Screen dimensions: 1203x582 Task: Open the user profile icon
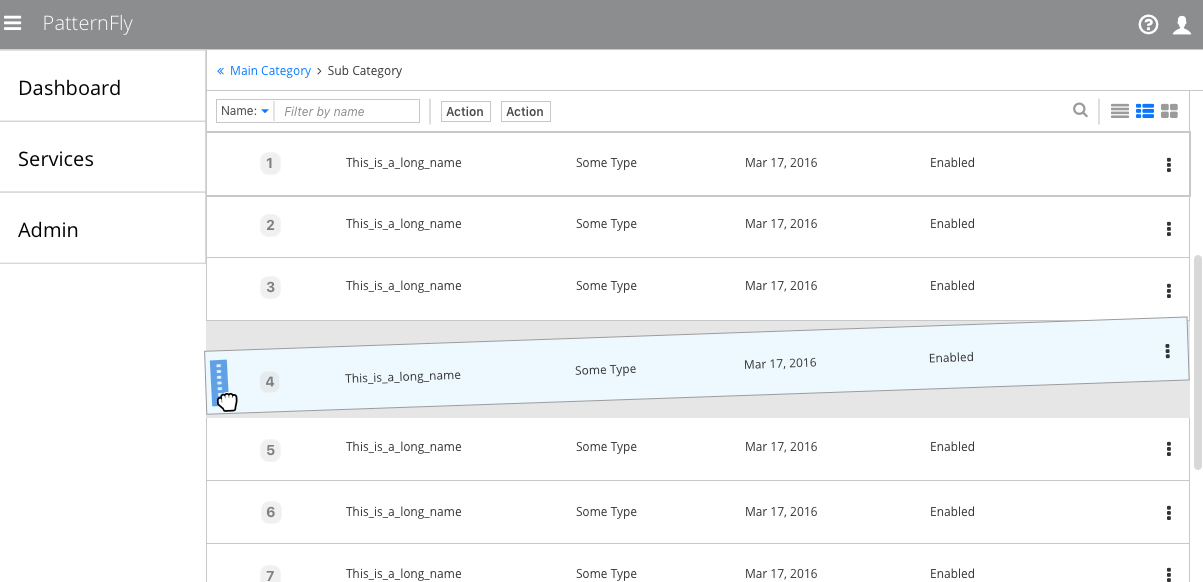[x=1182, y=25]
